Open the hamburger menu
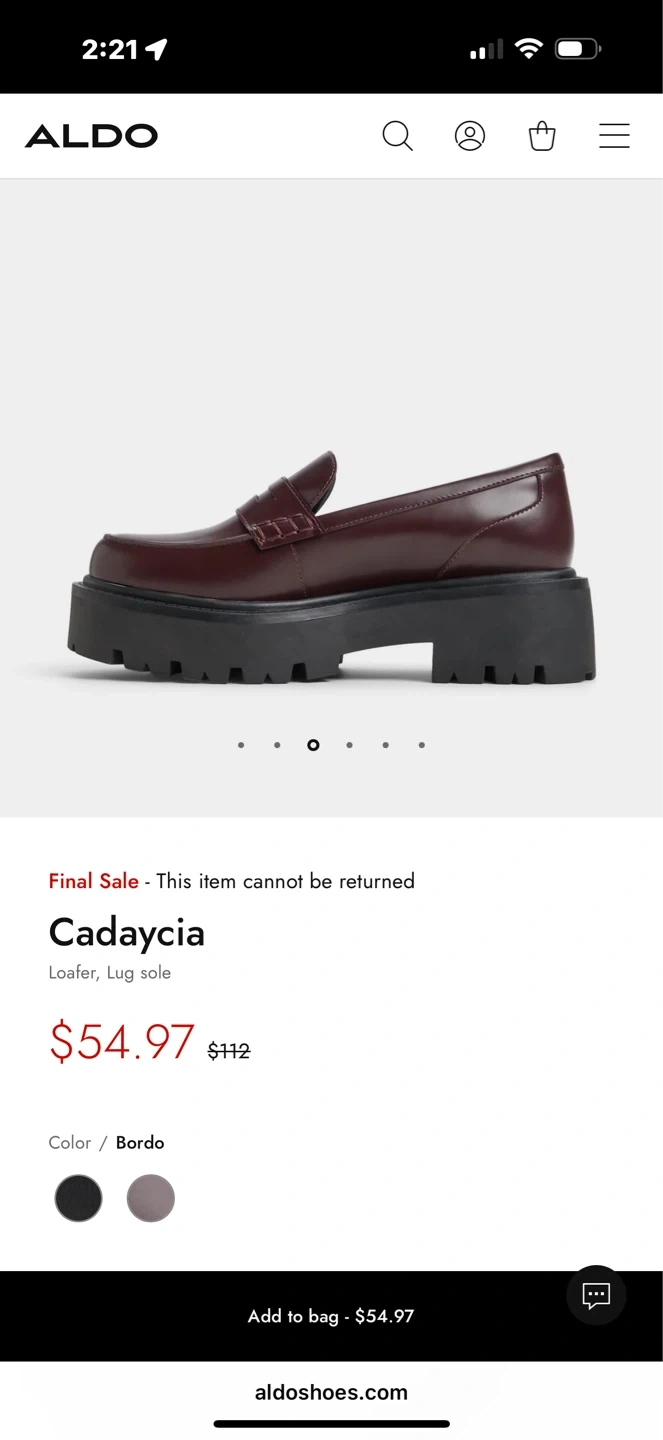663x1440 pixels. pos(614,136)
